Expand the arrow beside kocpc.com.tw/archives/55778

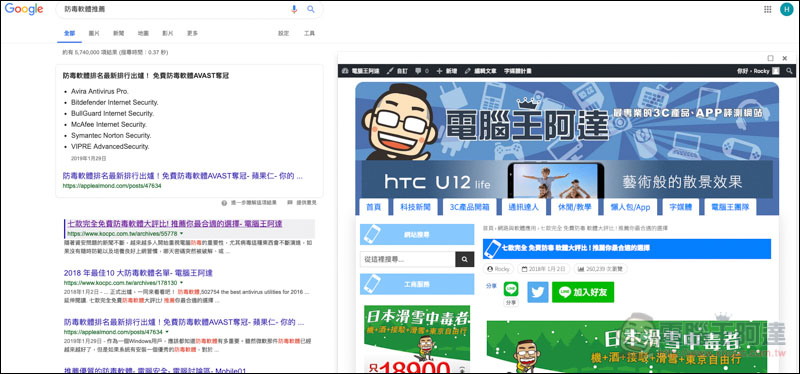click(181, 234)
